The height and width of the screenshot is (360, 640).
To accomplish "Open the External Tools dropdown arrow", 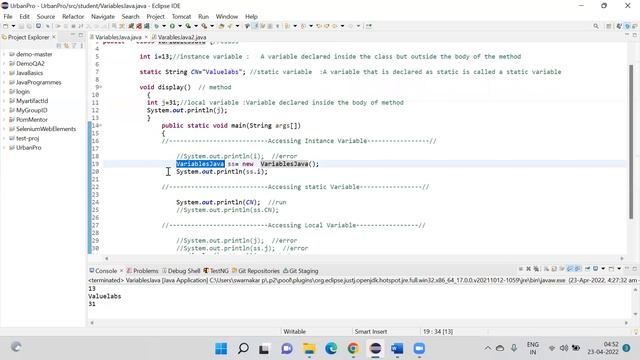I will [x=212, y=26].
